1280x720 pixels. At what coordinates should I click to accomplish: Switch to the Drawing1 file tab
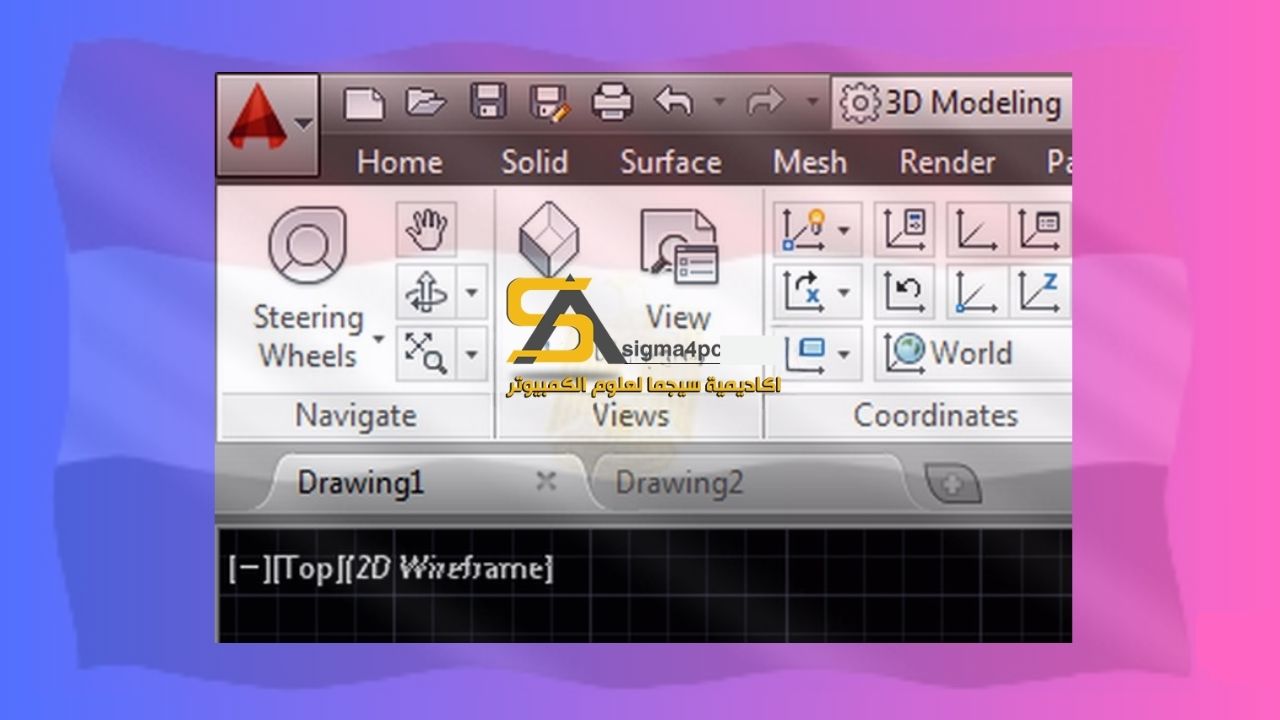(360, 483)
